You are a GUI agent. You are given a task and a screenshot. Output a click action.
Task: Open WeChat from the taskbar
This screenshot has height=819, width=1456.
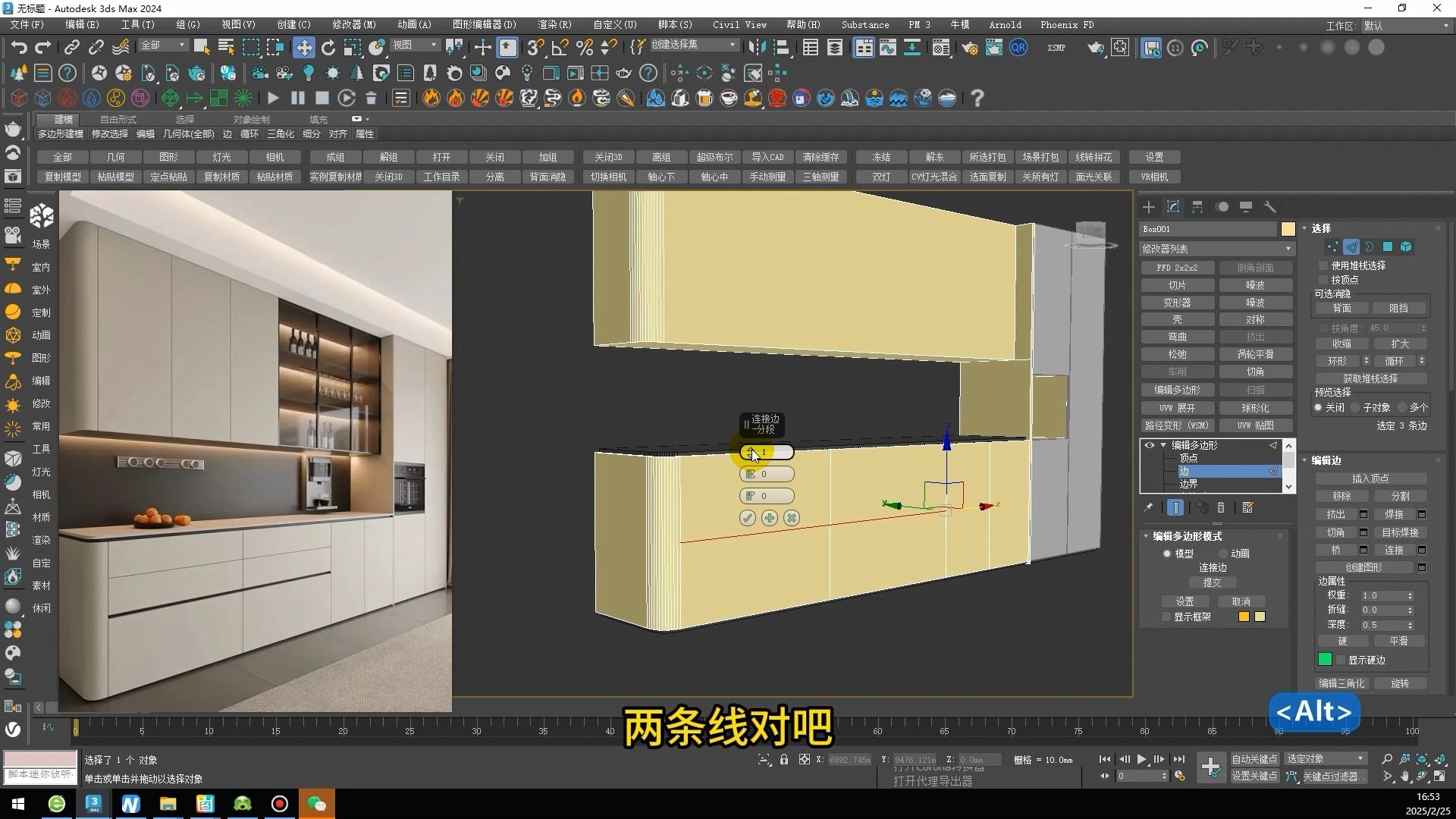coord(317,803)
